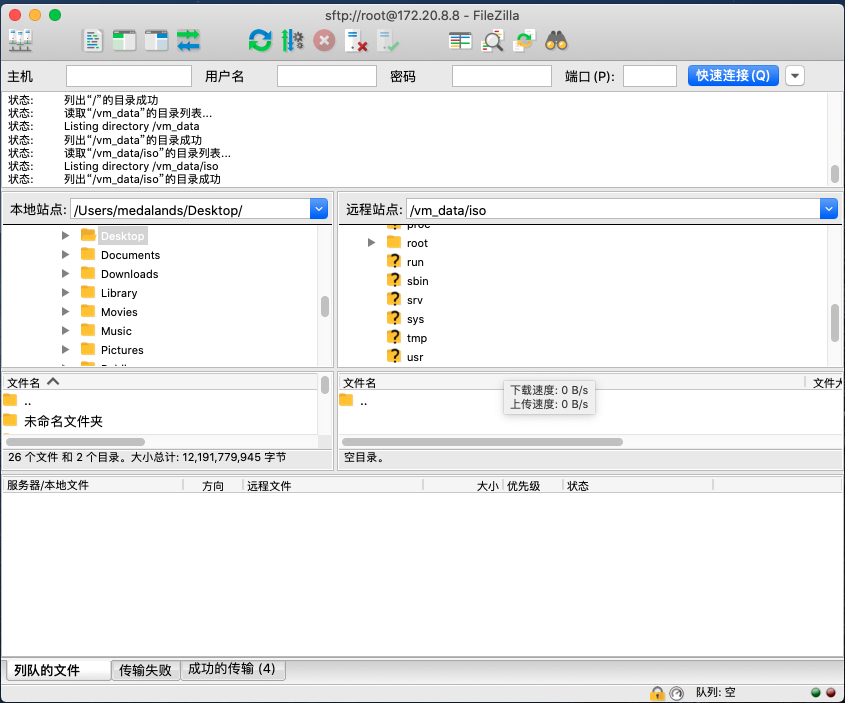Open the directory listing filters dialog
This screenshot has height=703, width=845.
tap(460, 41)
